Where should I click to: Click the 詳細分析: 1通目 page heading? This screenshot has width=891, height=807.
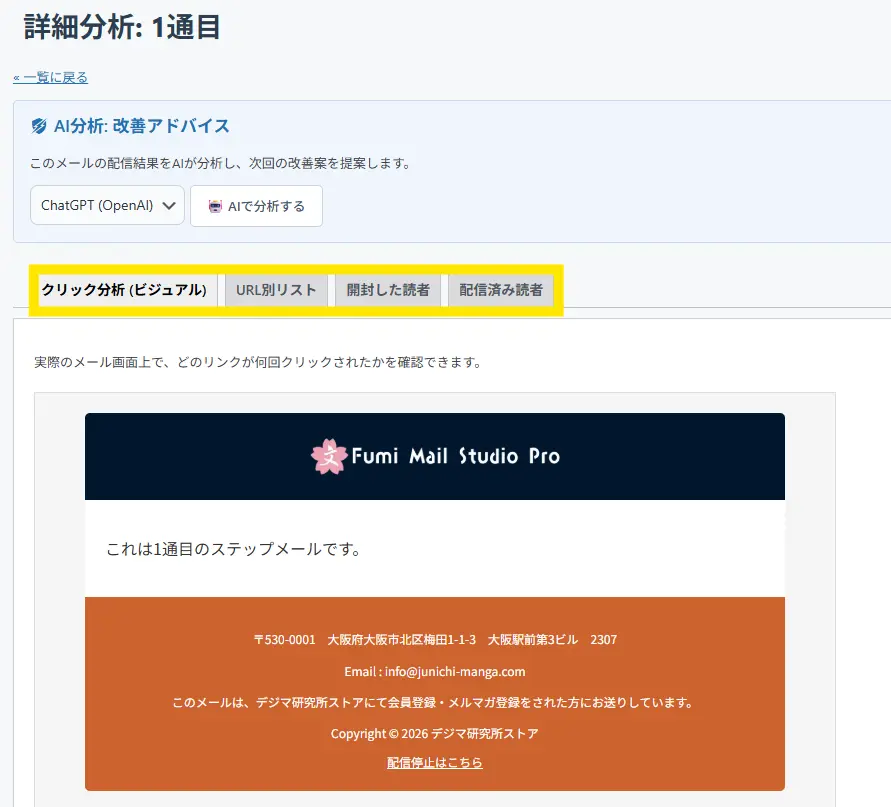[122, 27]
